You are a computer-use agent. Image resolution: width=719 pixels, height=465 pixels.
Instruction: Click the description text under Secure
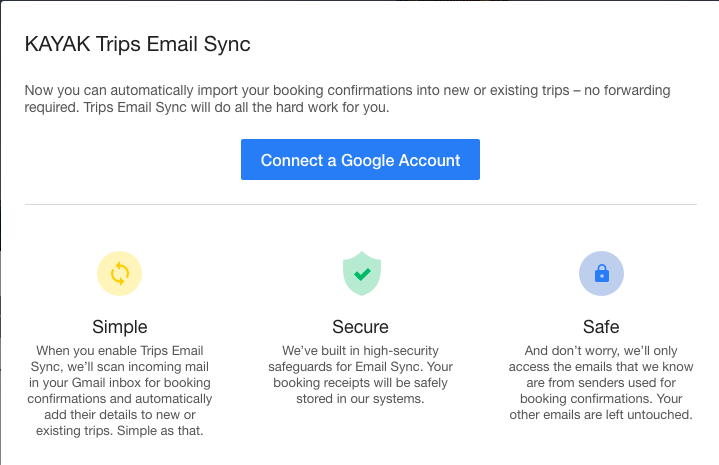(360, 375)
